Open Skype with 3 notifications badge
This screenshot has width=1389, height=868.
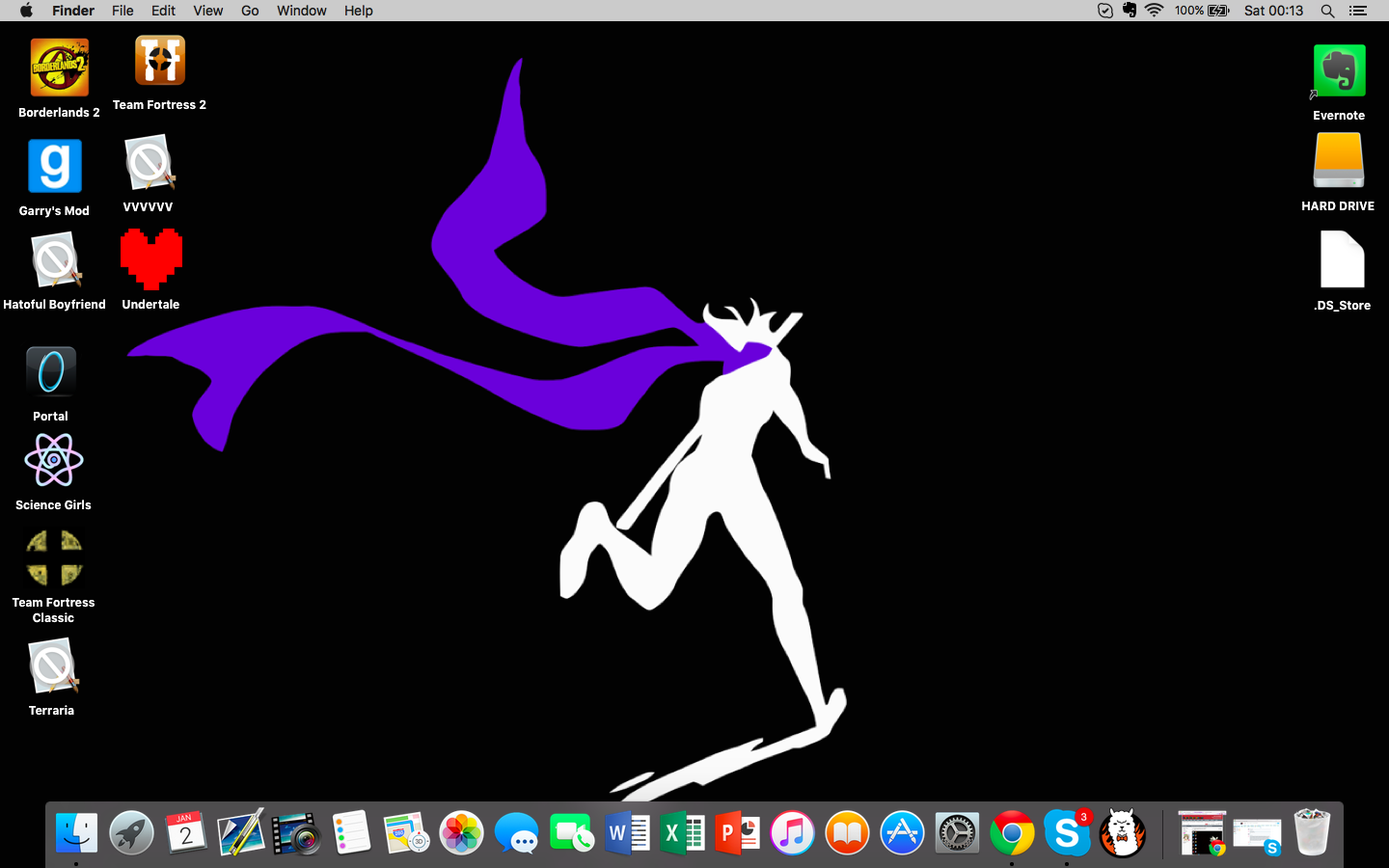tap(1067, 832)
